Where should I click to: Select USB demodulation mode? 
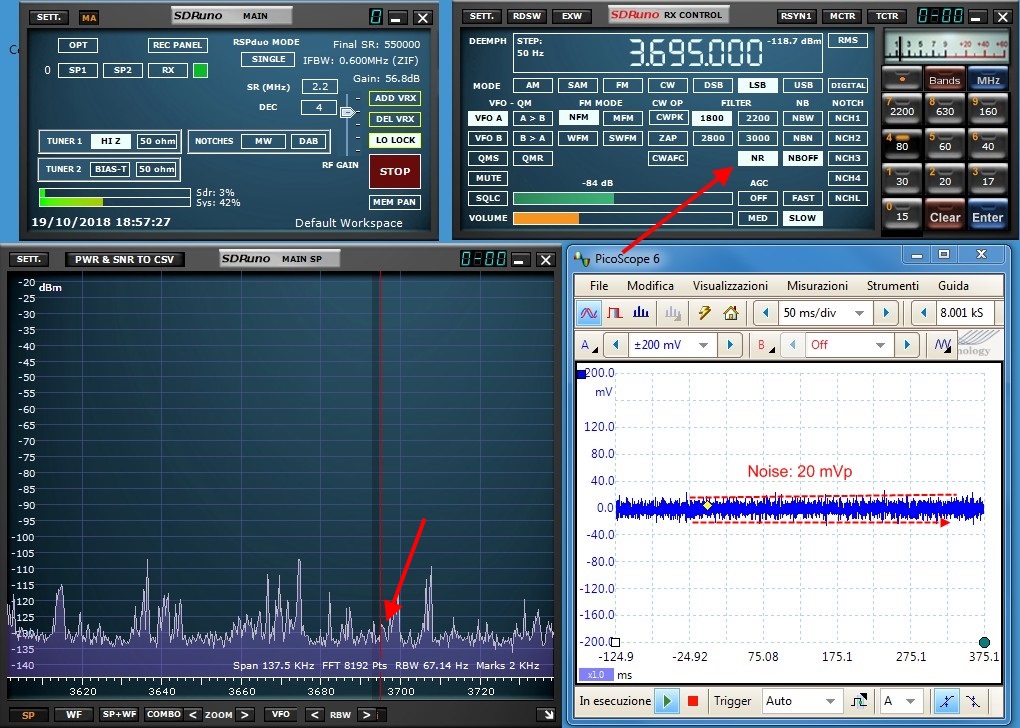click(x=803, y=85)
